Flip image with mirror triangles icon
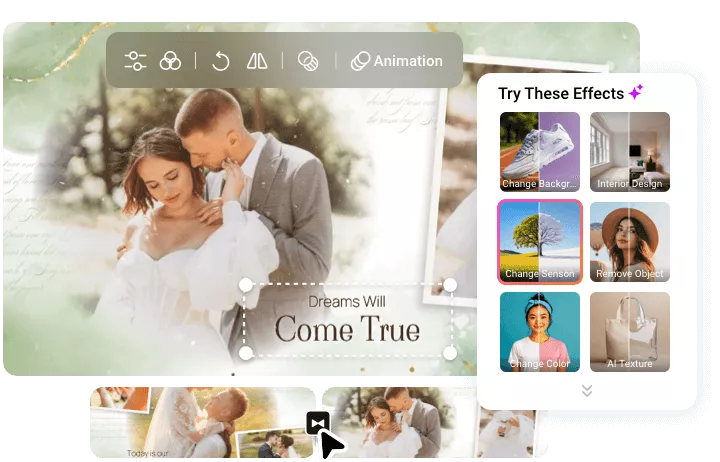 pyautogui.click(x=257, y=61)
